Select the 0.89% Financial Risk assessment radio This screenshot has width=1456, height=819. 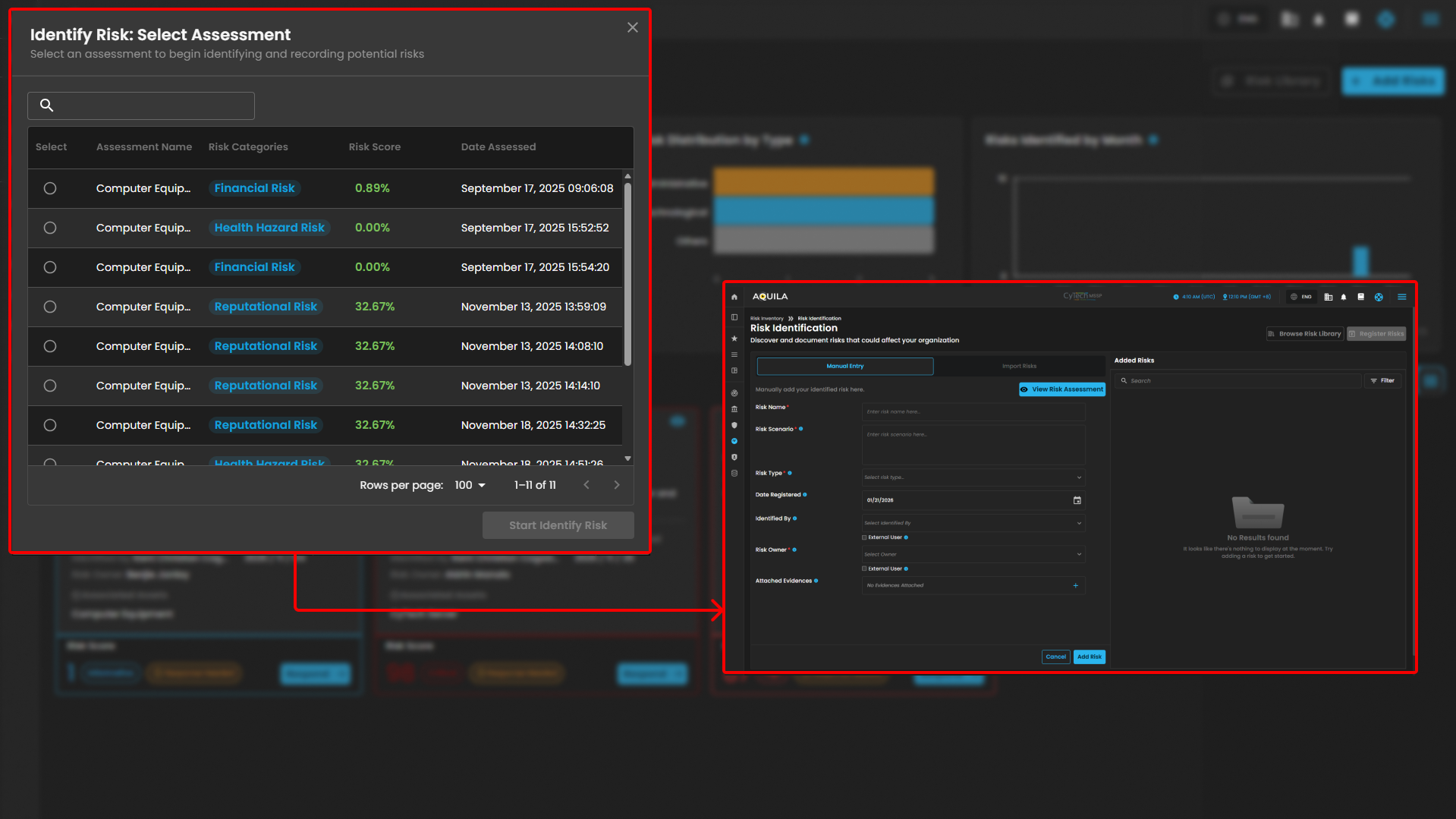click(x=50, y=188)
